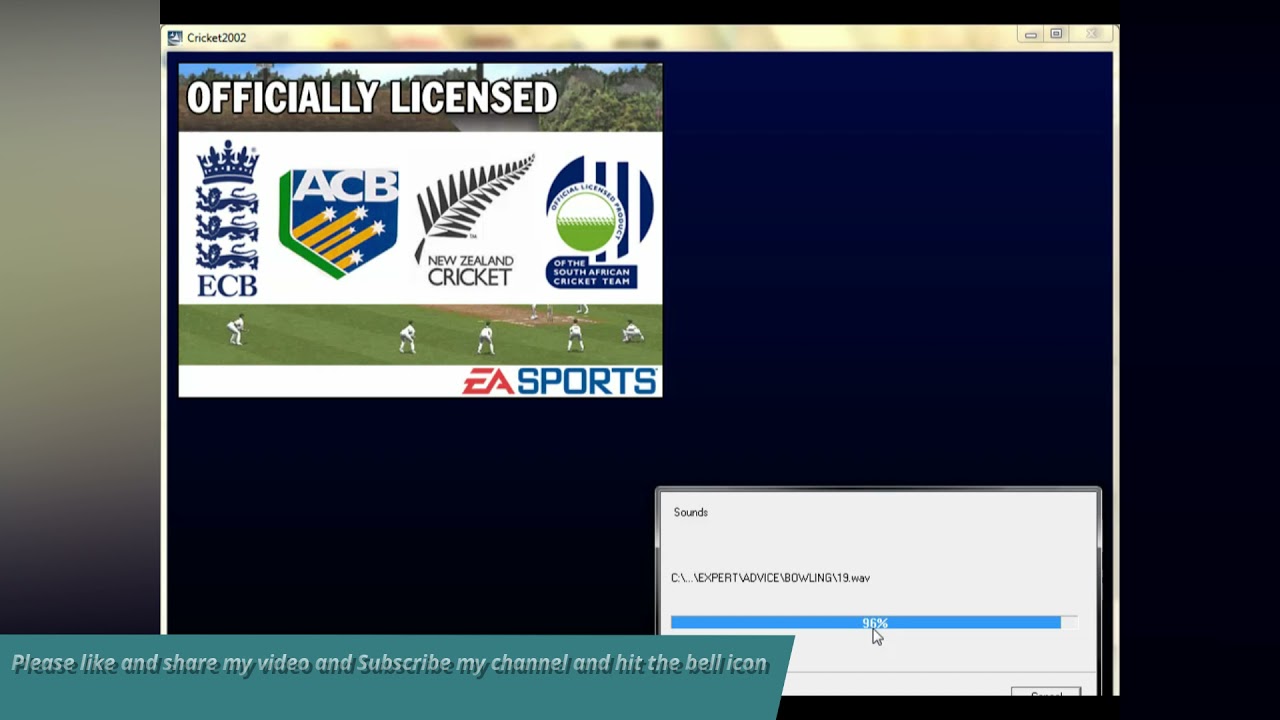Click the file path ending in 19.wav

pos(770,578)
